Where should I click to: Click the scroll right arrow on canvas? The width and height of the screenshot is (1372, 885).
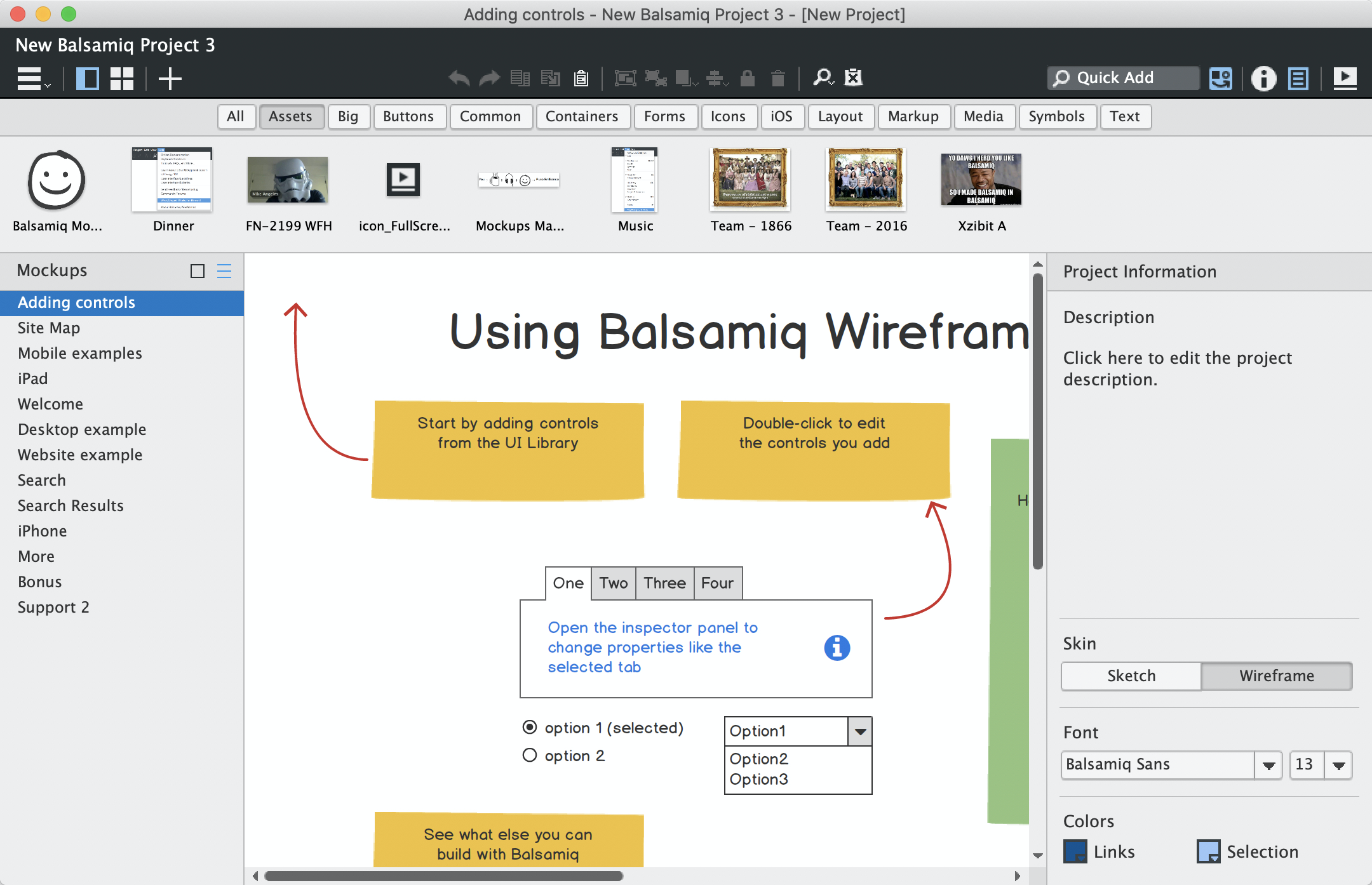(1018, 876)
